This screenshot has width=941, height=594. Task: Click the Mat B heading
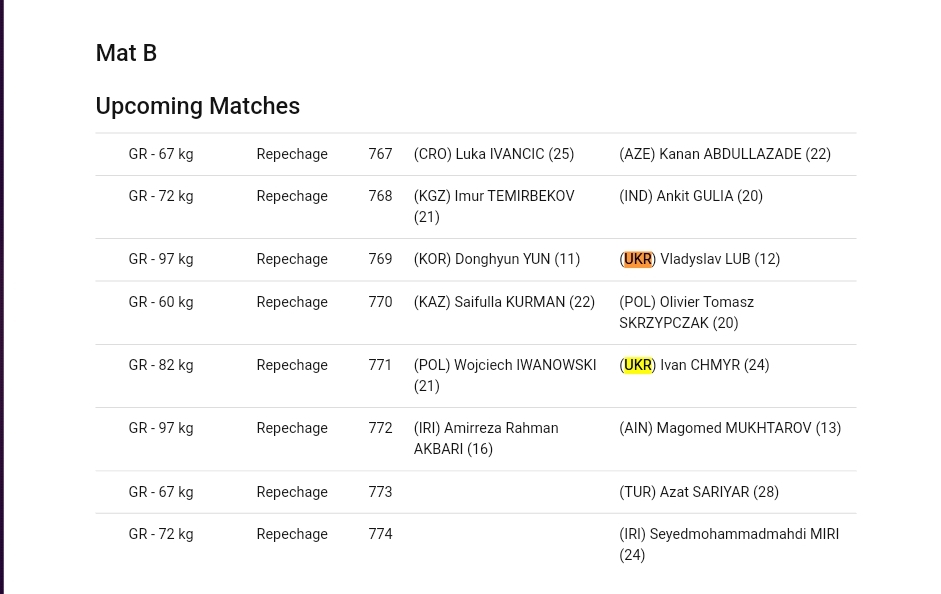pyautogui.click(x=126, y=53)
